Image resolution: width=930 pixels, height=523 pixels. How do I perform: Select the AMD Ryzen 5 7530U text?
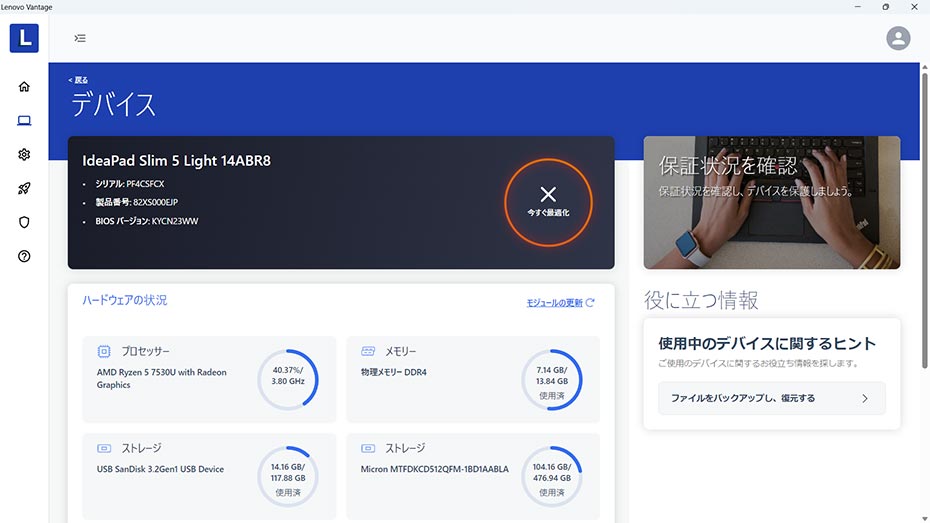tap(161, 378)
